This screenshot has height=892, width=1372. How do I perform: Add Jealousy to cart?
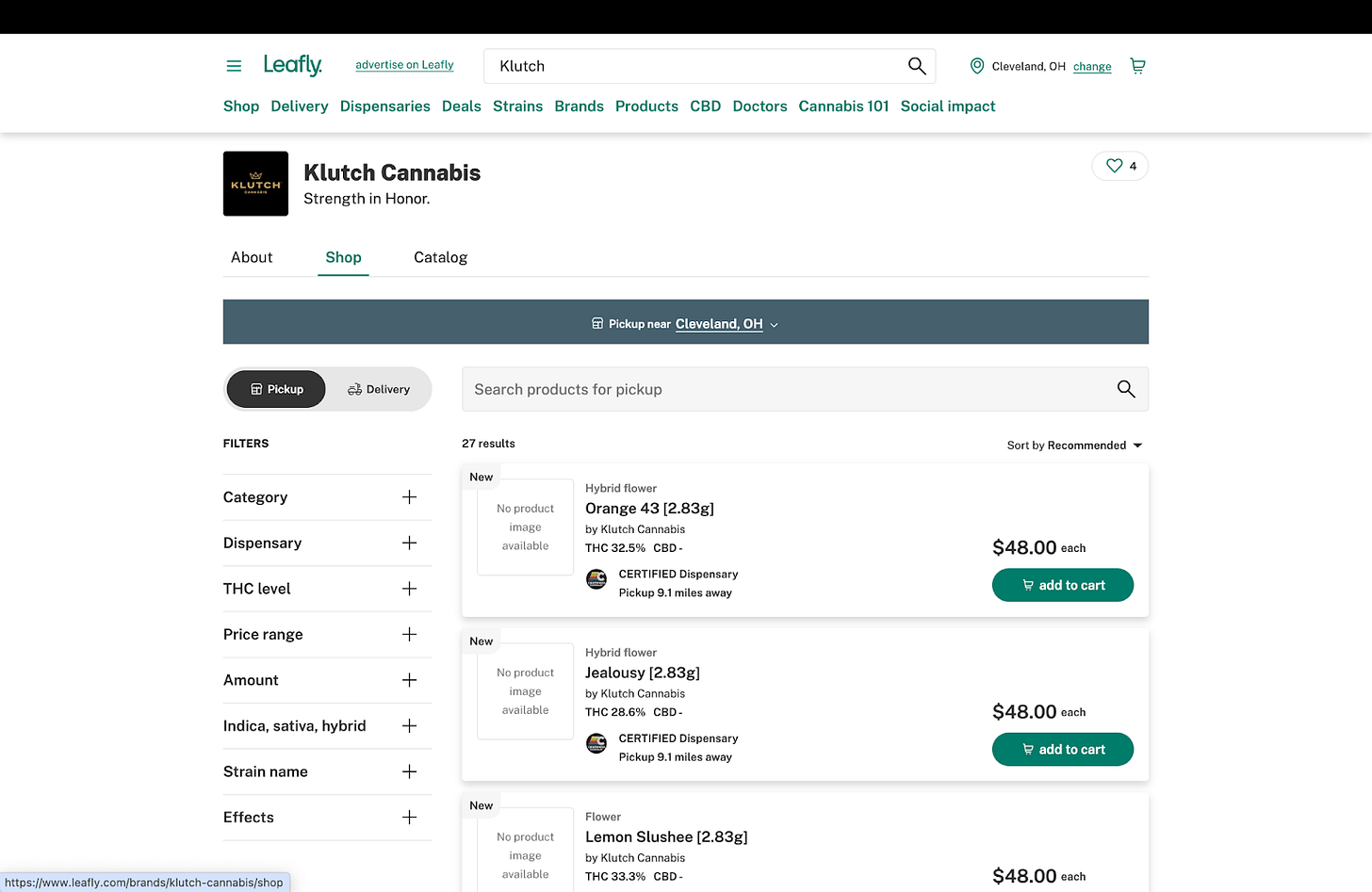(1063, 750)
